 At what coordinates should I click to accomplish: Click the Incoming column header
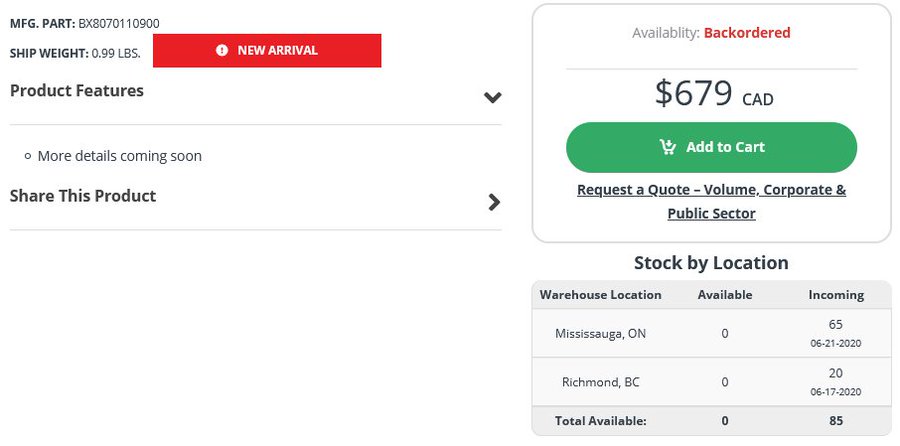[836, 295]
